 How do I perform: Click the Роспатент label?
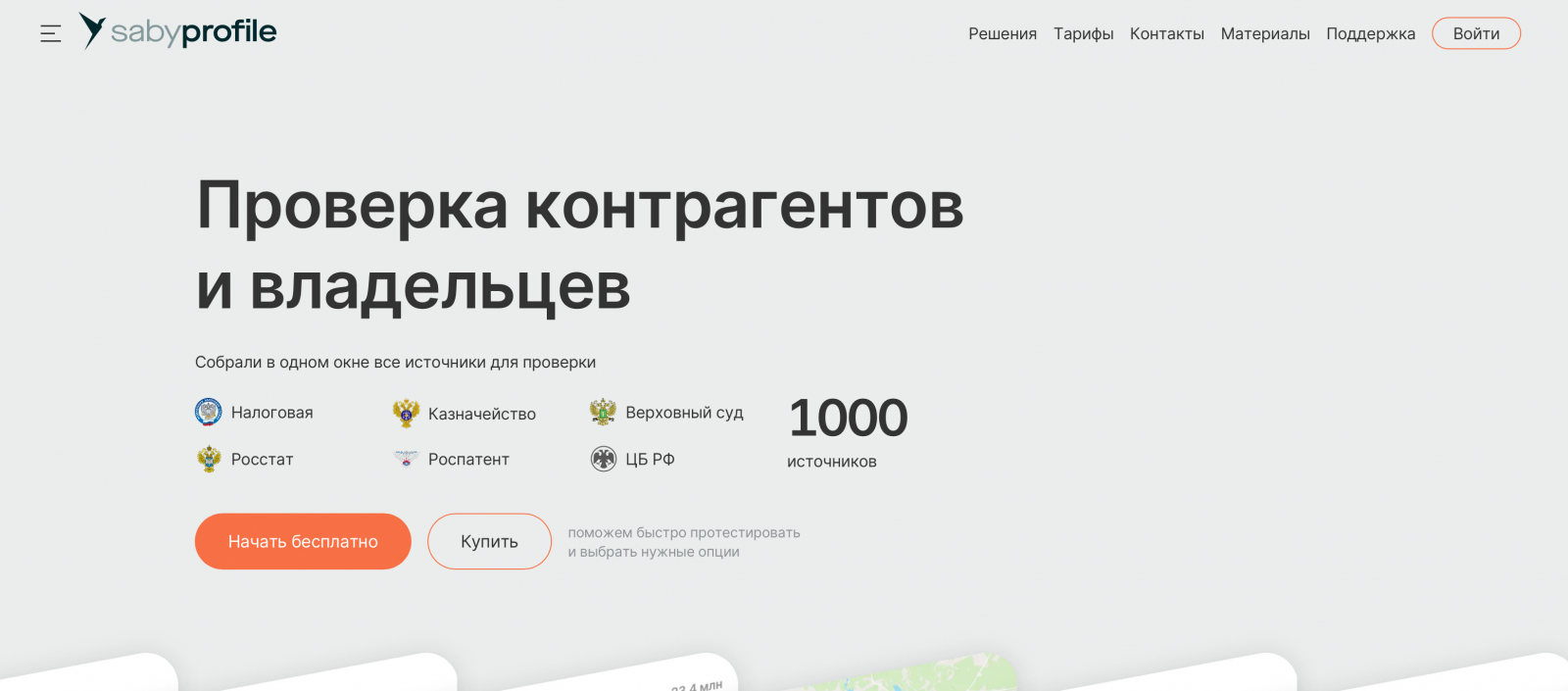[468, 460]
